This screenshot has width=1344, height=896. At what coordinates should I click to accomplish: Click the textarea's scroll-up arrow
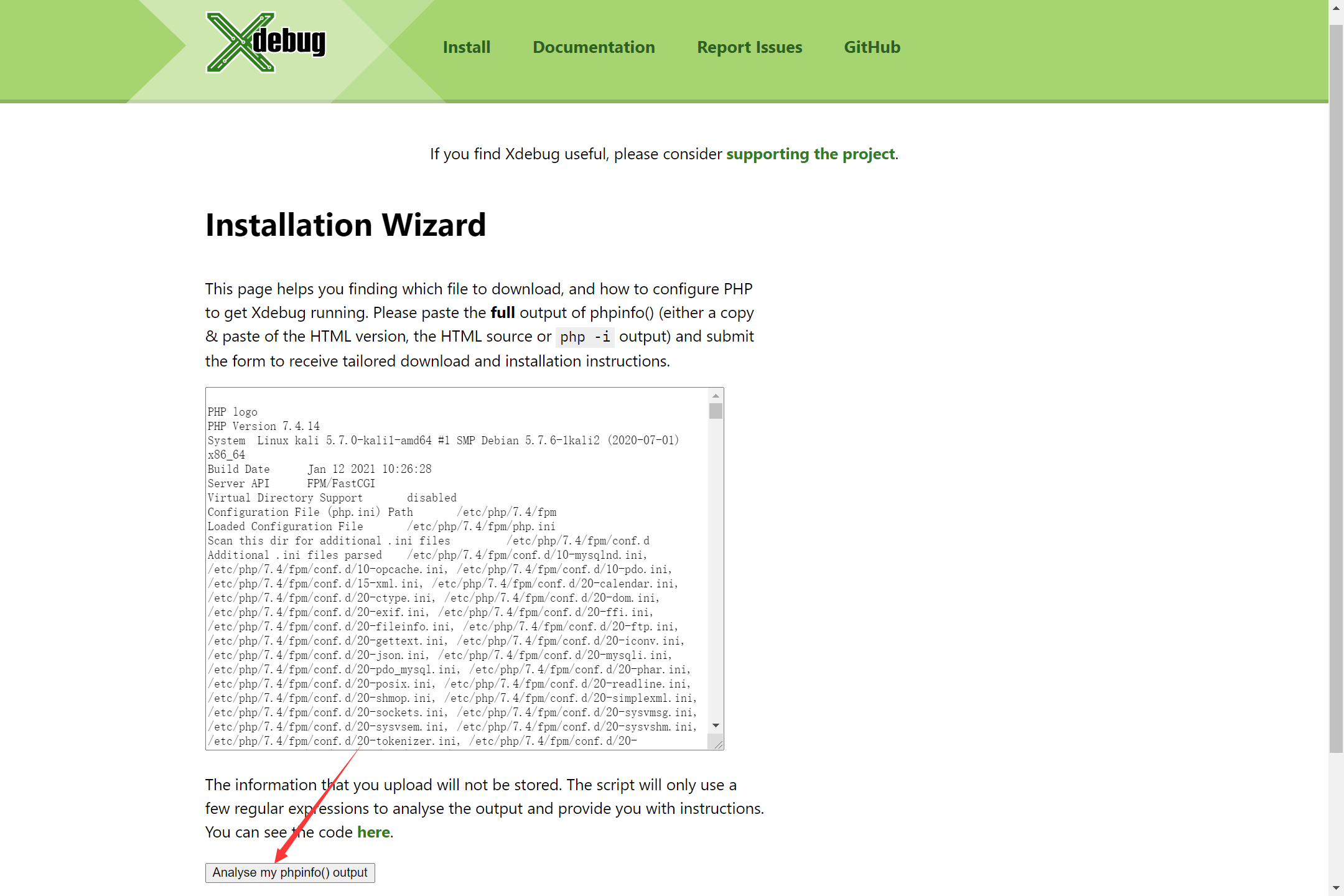pos(716,396)
